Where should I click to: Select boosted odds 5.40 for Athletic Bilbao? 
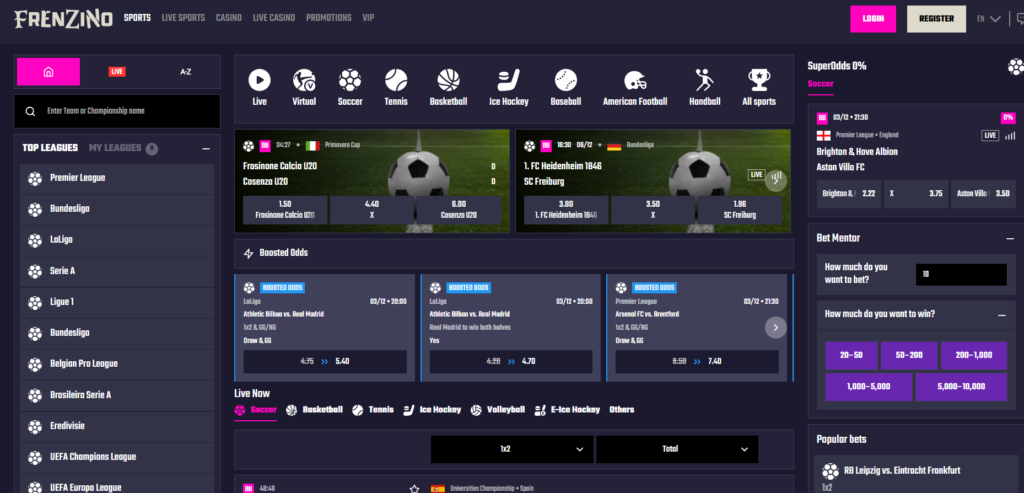point(325,361)
